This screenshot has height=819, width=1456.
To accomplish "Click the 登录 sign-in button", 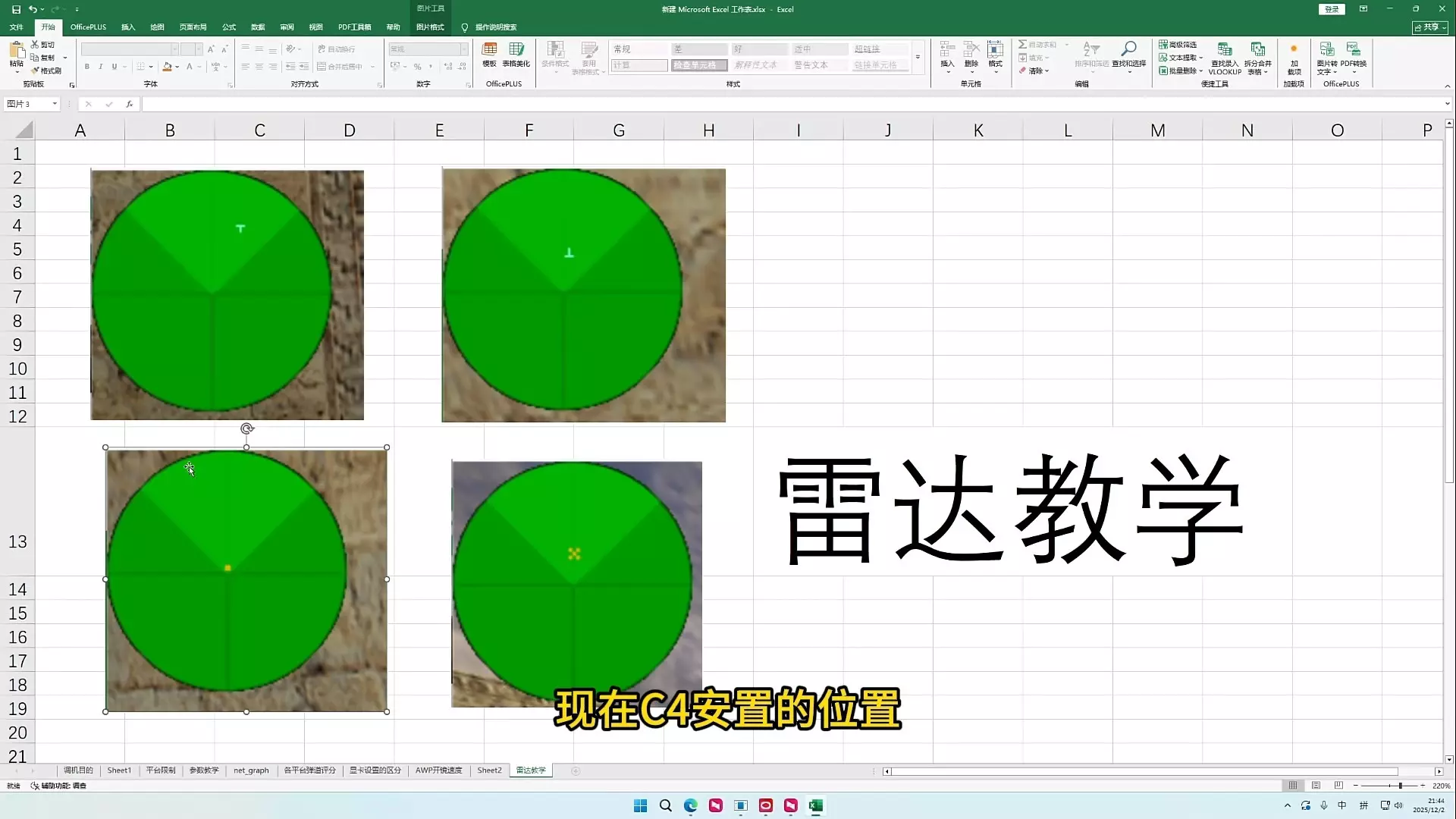I will (1332, 9).
